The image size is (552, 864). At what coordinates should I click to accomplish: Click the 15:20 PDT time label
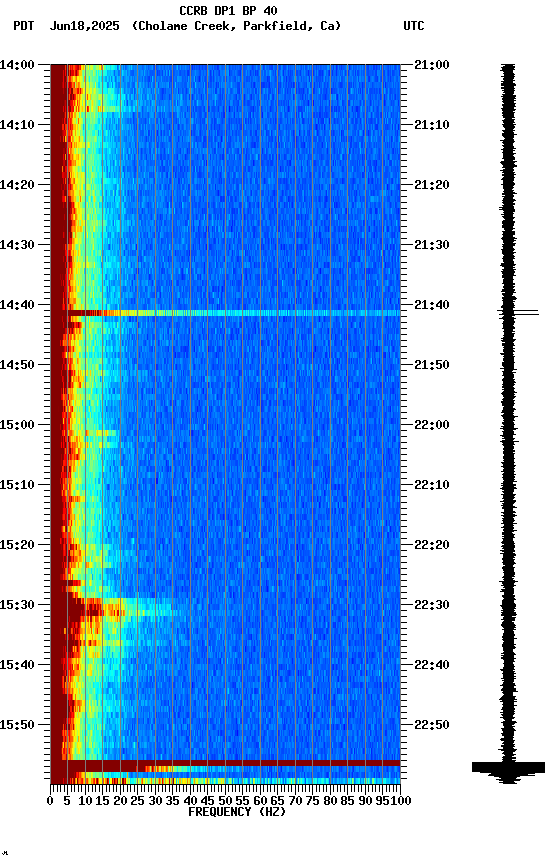click(x=17, y=545)
